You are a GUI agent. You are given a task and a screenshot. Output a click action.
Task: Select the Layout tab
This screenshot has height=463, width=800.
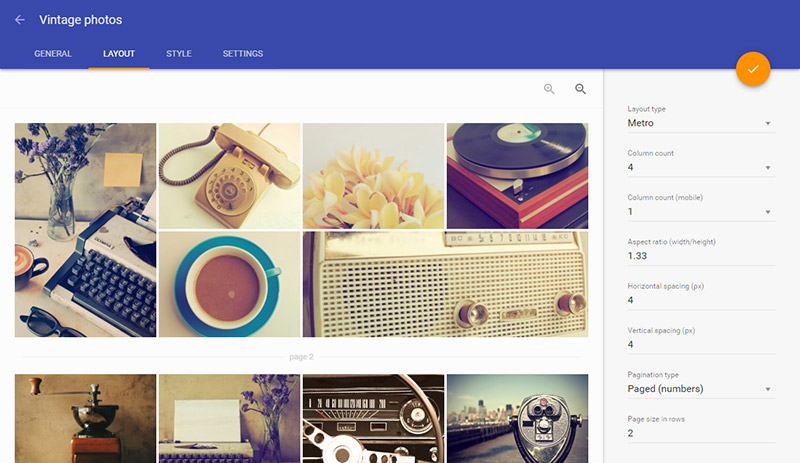tap(119, 54)
